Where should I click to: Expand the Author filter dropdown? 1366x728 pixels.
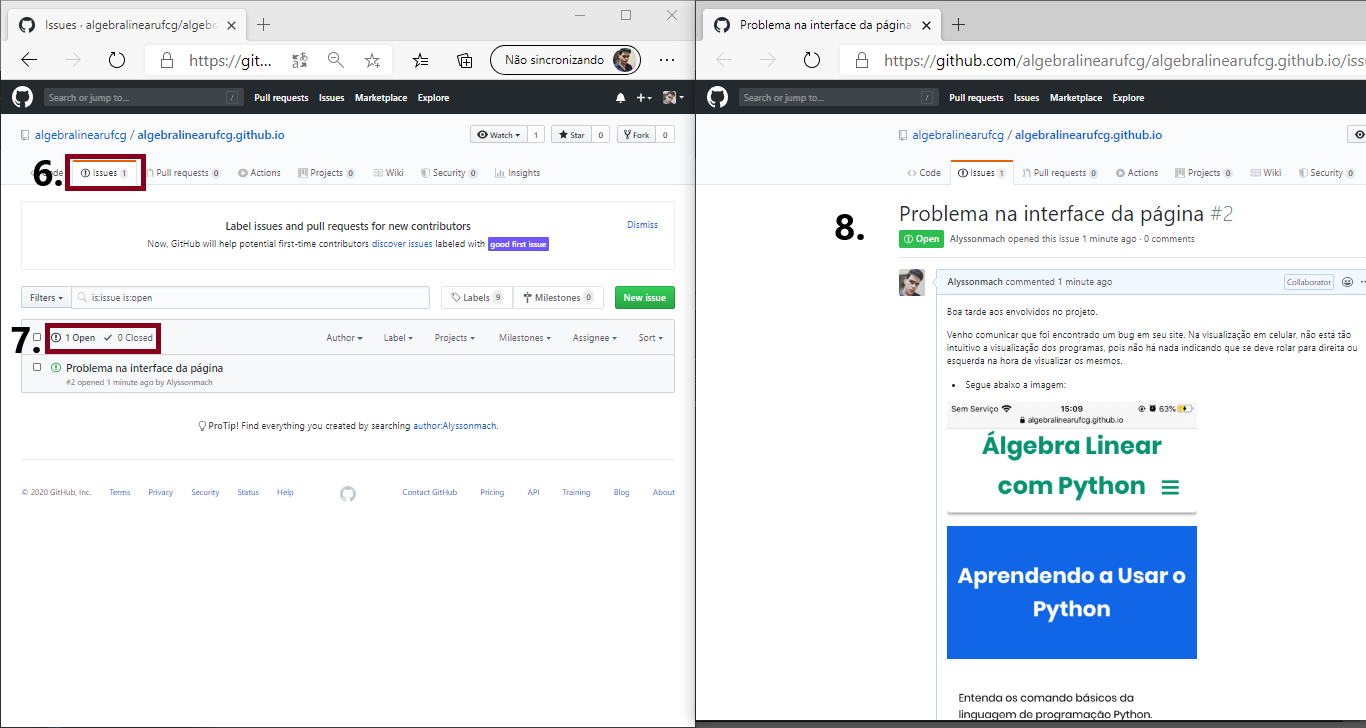344,338
